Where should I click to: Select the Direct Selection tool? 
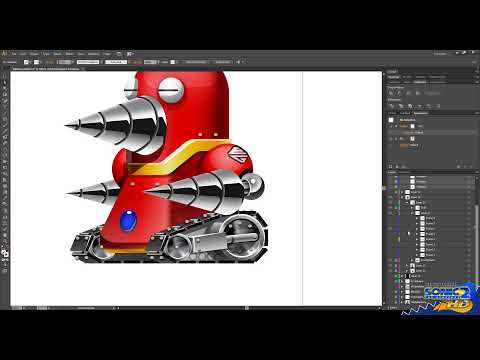[x=5, y=82]
